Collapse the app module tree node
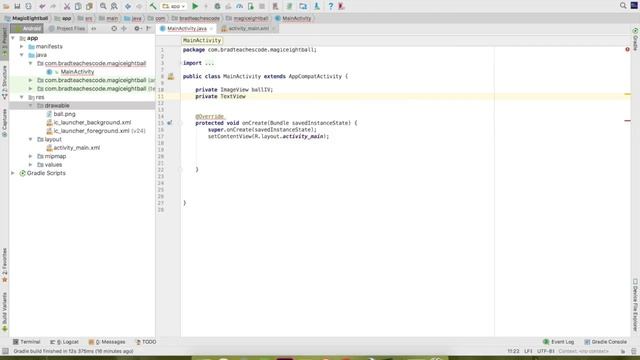This screenshot has height=360, width=640. [13, 38]
